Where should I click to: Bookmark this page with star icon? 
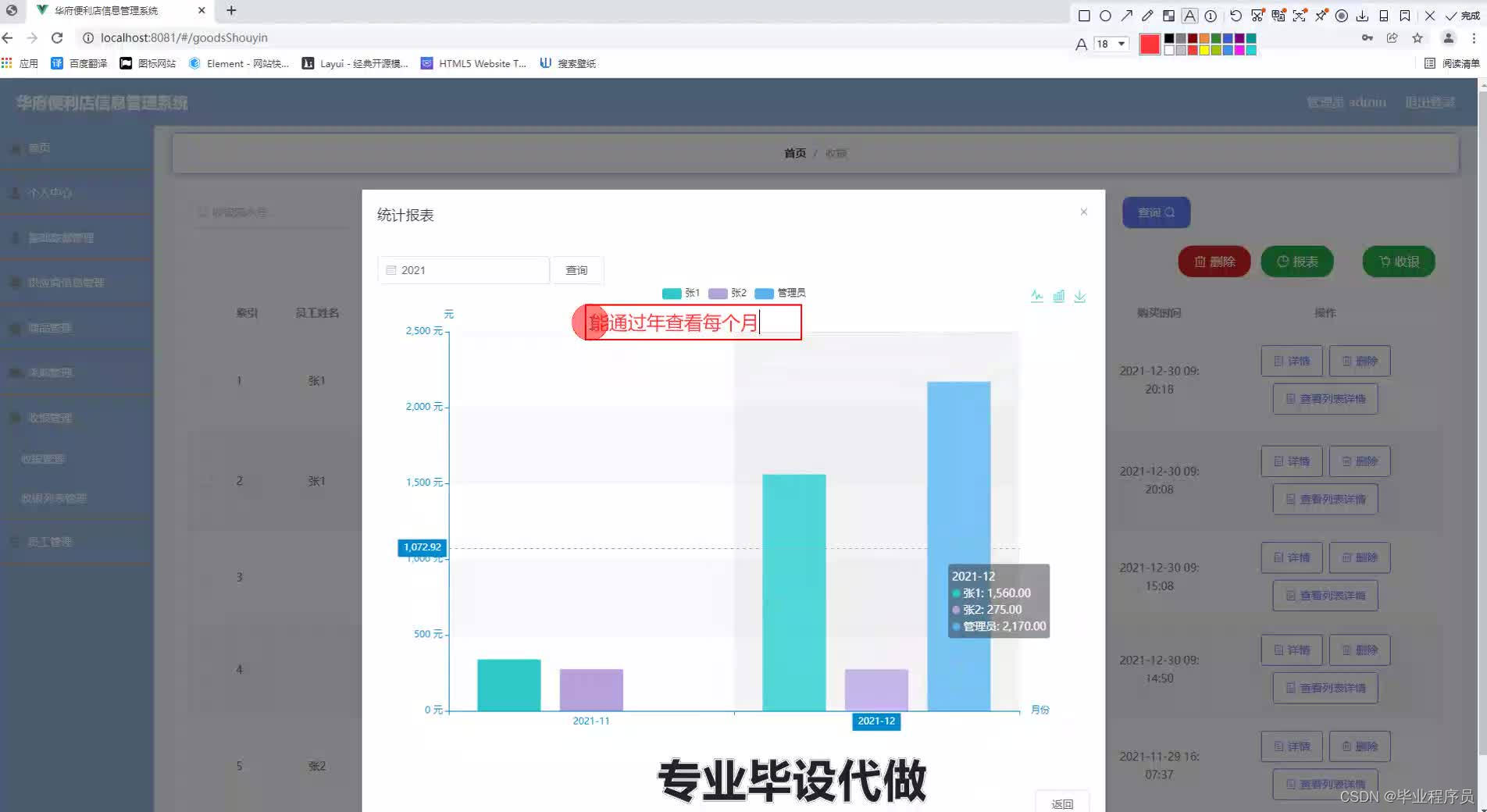tap(1417, 37)
